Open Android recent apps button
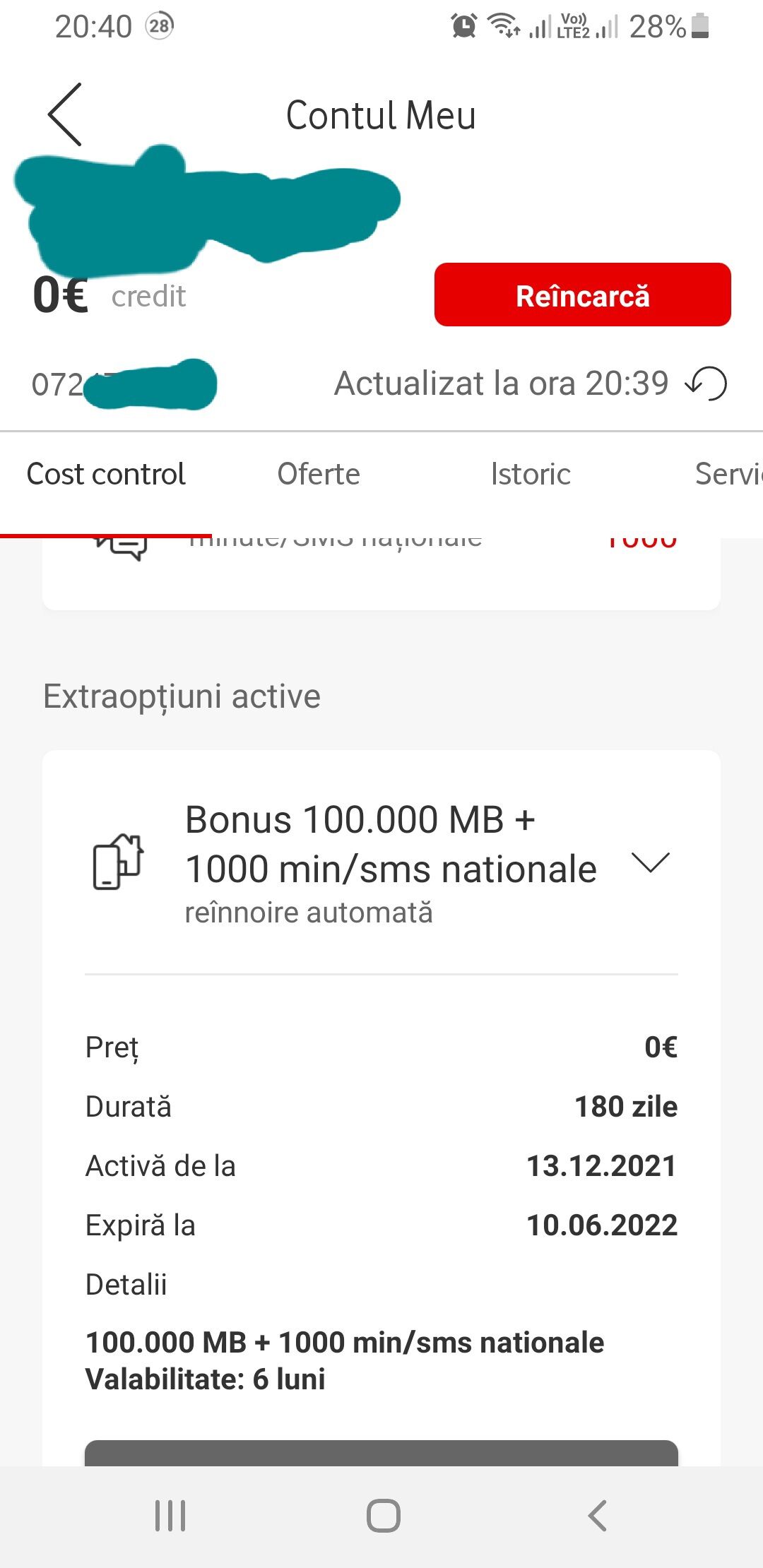This screenshot has width=763, height=1568. pos(170,1515)
